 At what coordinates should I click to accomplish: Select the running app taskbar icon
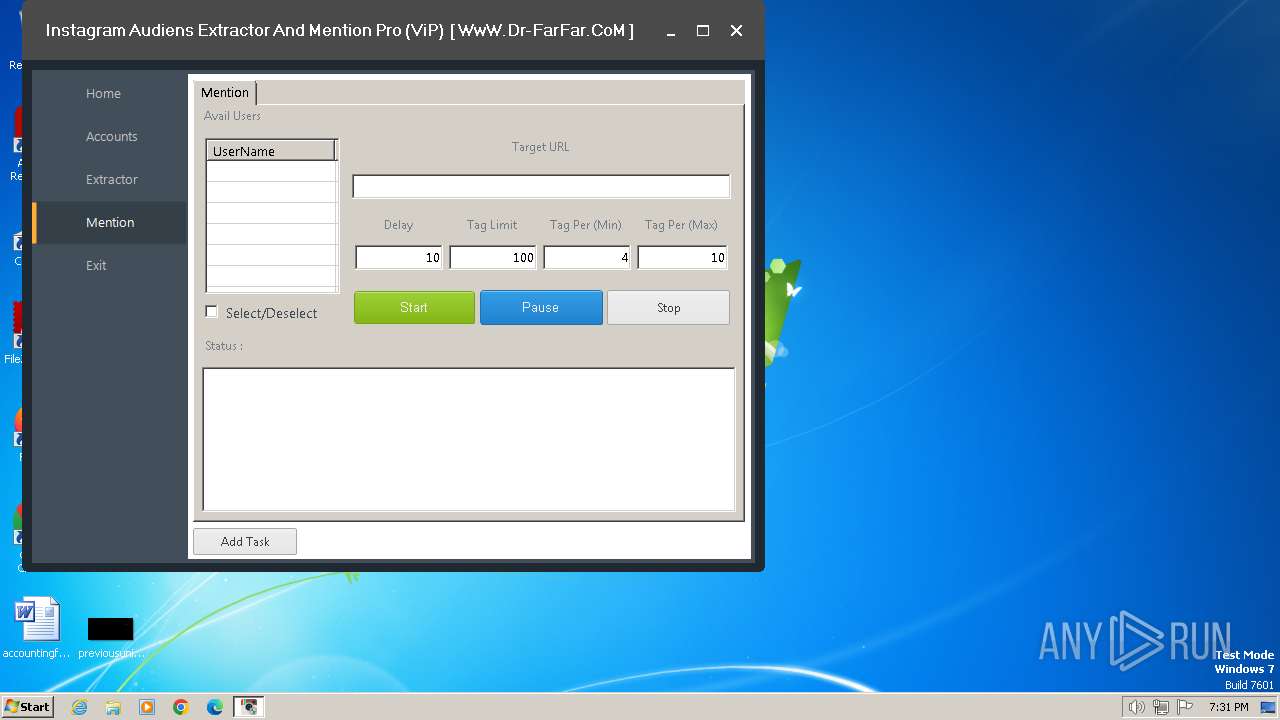tap(248, 707)
